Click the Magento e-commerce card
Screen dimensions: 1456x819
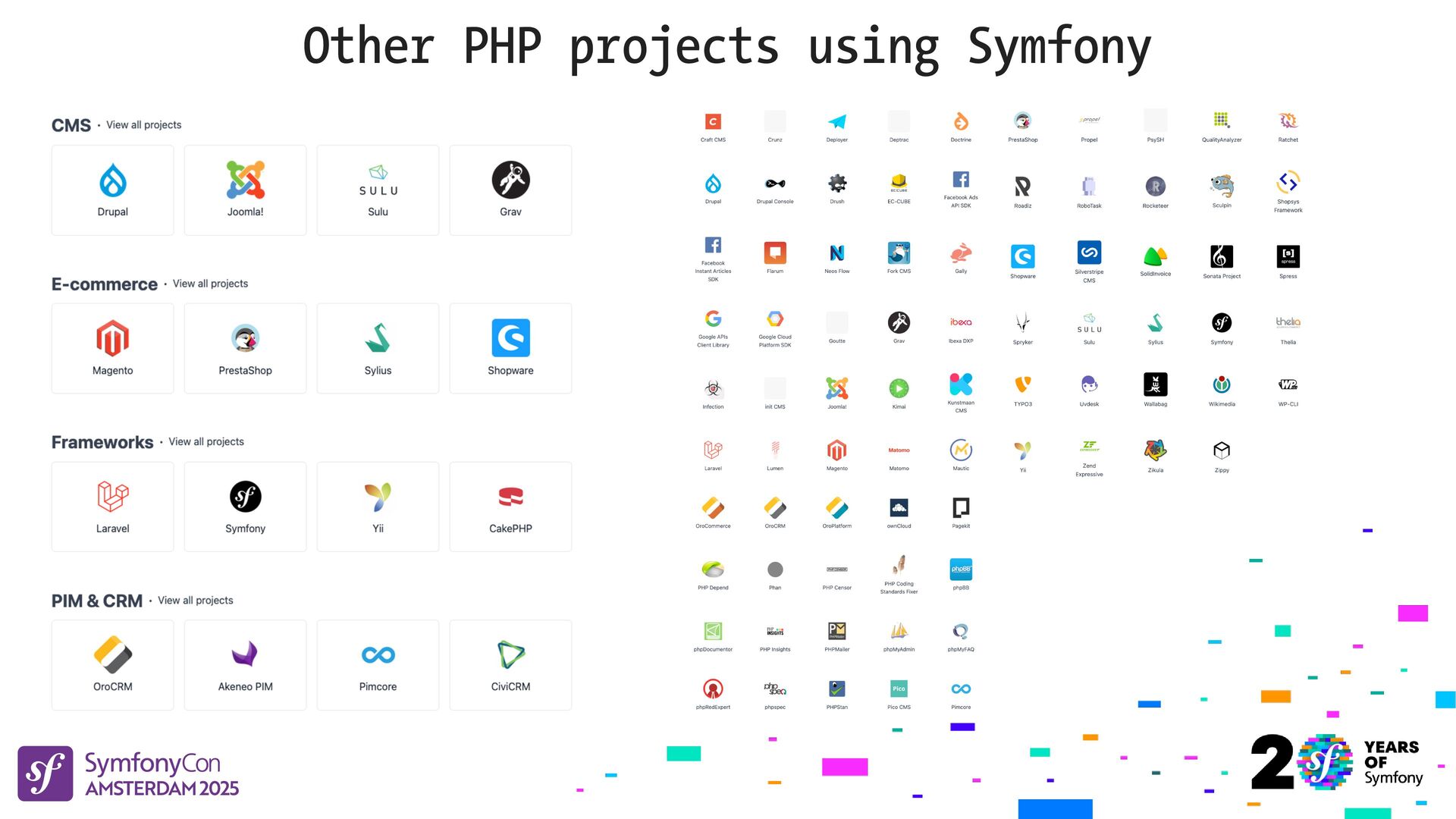tap(112, 348)
